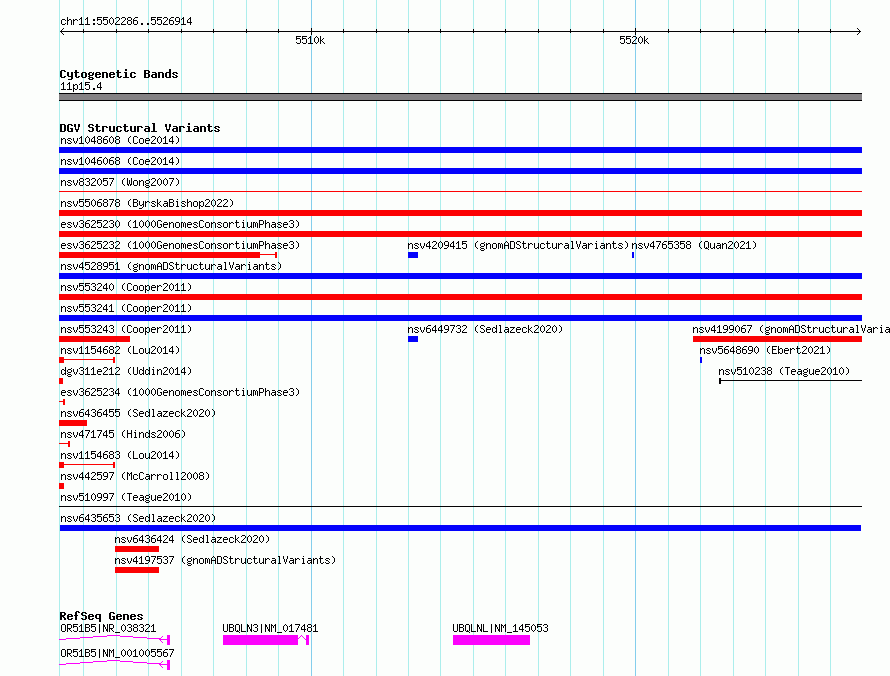890x676 pixels.
Task: Select the nsv510238 (Teague2010) label
Action: [x=784, y=371]
